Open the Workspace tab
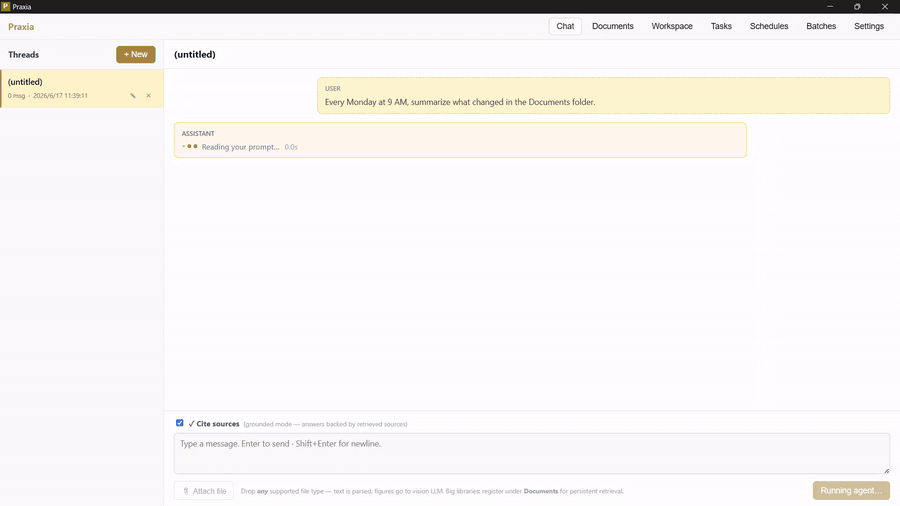 (672, 26)
